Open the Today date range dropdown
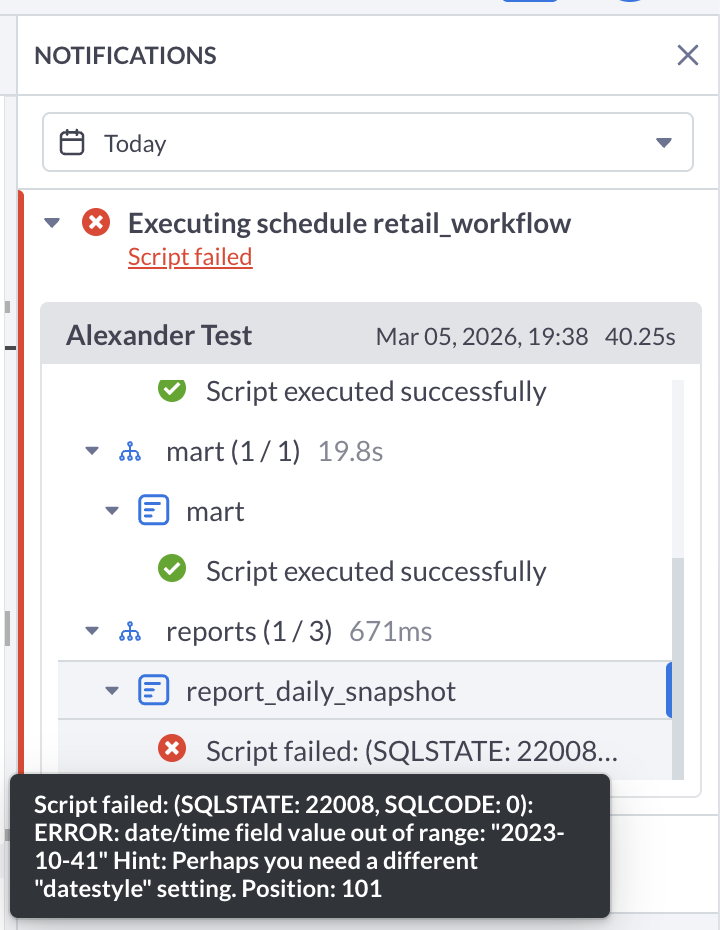This screenshot has width=720, height=930. coord(663,143)
